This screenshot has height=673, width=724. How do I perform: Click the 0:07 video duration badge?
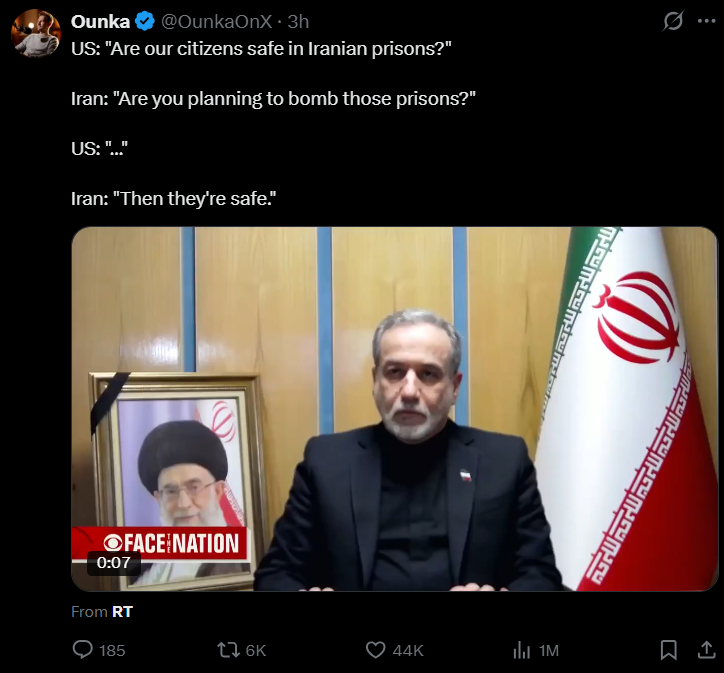114,563
